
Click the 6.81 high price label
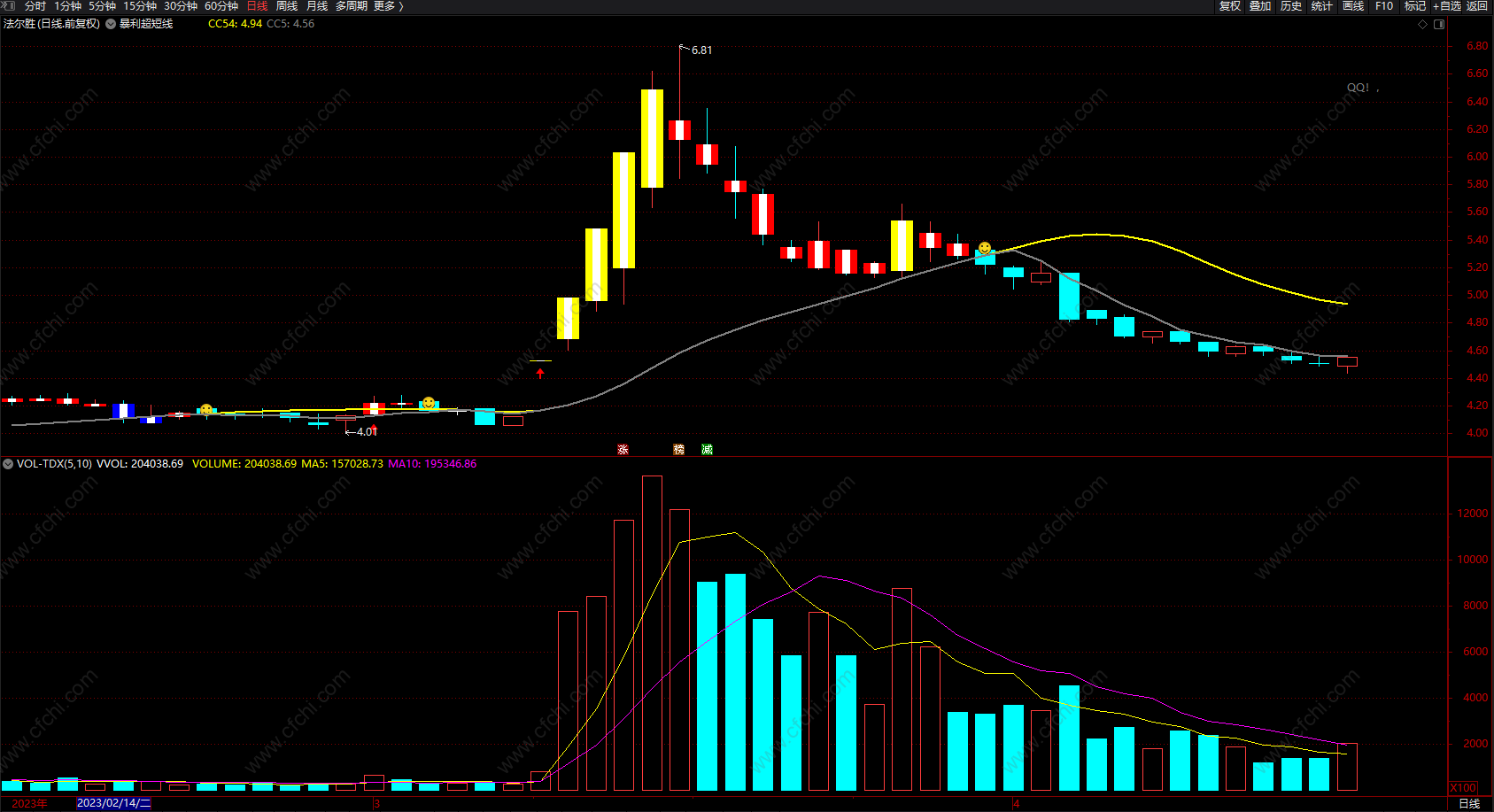point(701,50)
